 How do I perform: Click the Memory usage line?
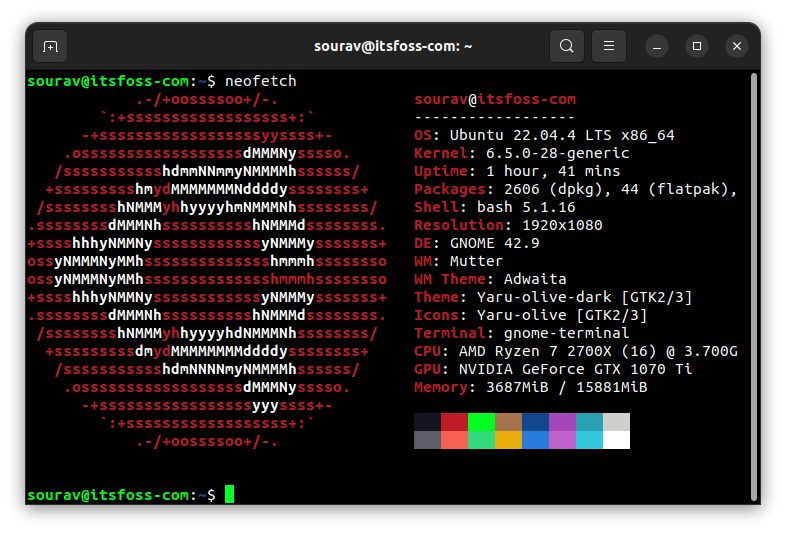click(530, 387)
